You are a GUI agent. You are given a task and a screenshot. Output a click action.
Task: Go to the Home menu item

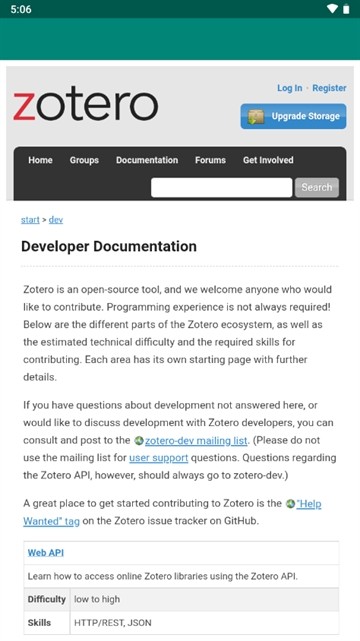40,160
